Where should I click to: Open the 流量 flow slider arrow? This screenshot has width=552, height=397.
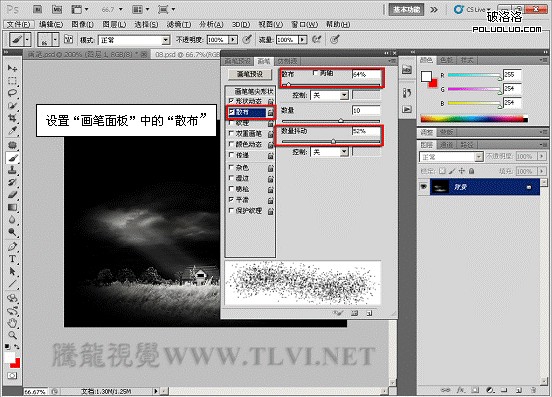click(302, 40)
